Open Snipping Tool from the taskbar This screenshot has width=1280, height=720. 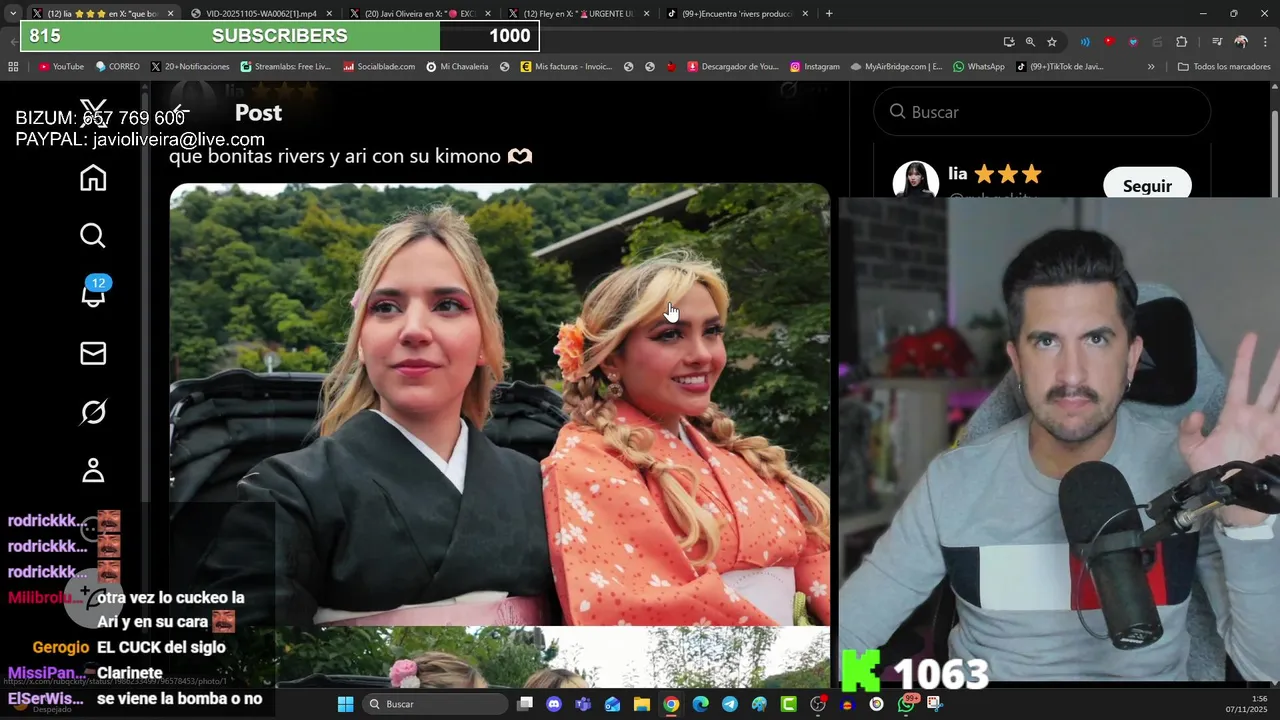pos(935,704)
